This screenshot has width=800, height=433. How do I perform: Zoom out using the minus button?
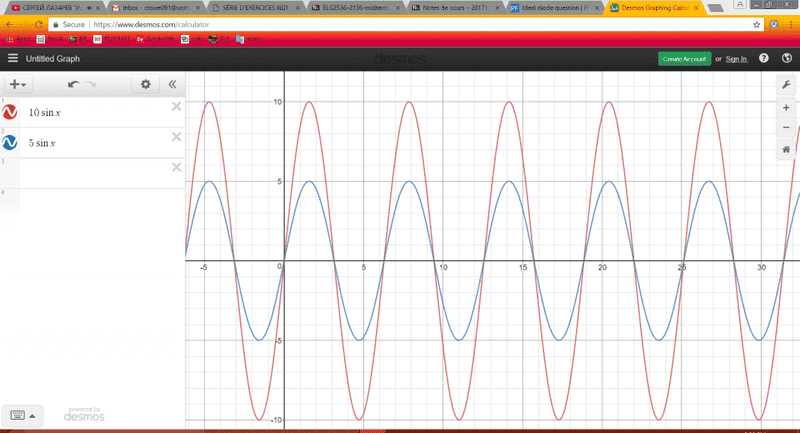pos(785,128)
